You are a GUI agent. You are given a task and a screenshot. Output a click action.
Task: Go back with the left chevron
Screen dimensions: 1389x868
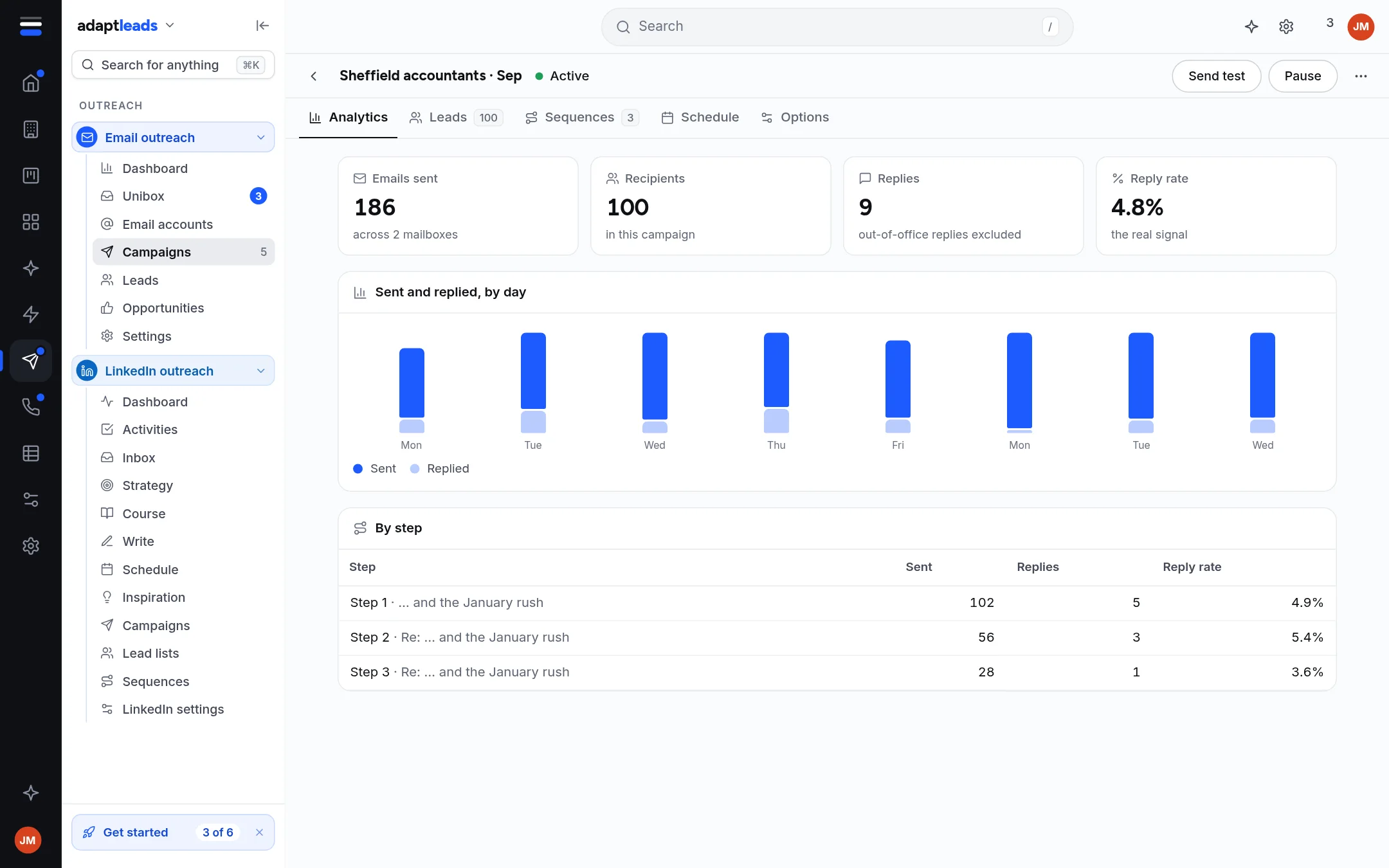point(314,76)
